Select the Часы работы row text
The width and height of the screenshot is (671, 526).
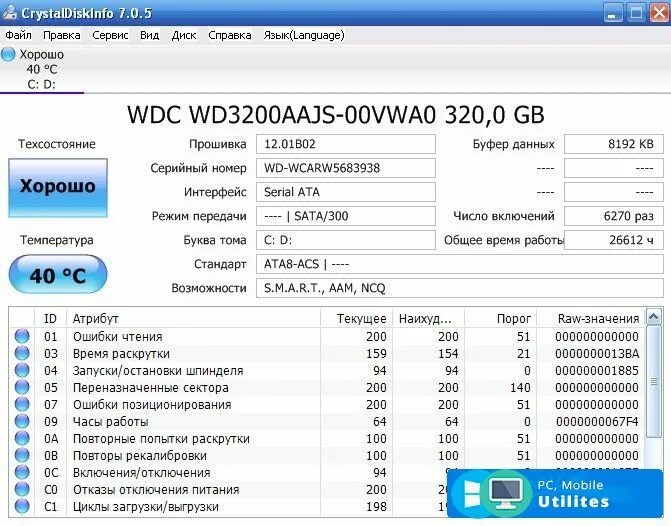(110, 422)
